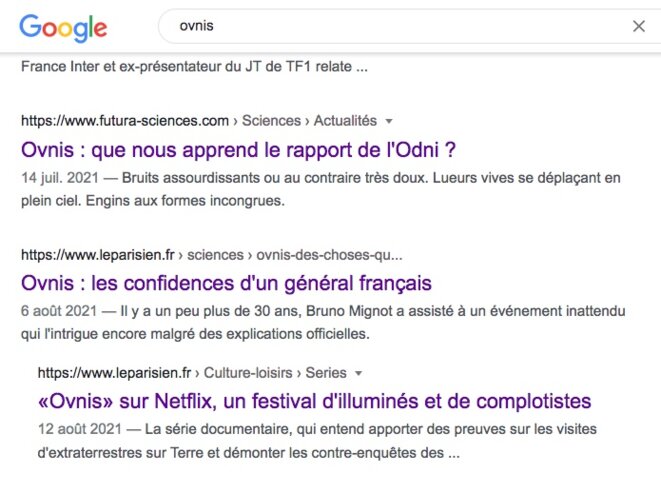Click the Google logo
The height and width of the screenshot is (492, 661).
[63, 28]
